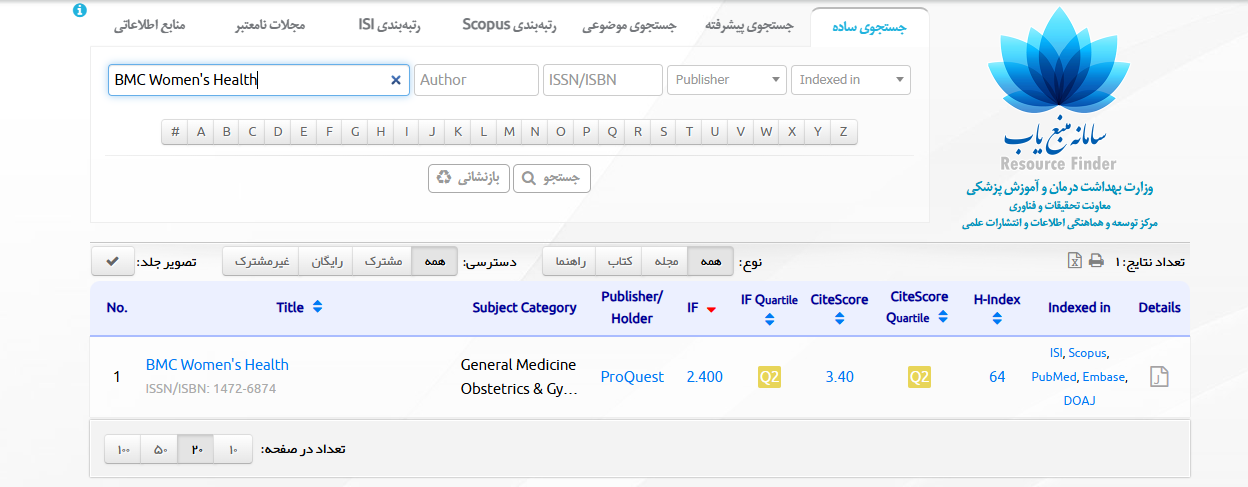Sort by H-Index using its arrows

tap(996, 319)
